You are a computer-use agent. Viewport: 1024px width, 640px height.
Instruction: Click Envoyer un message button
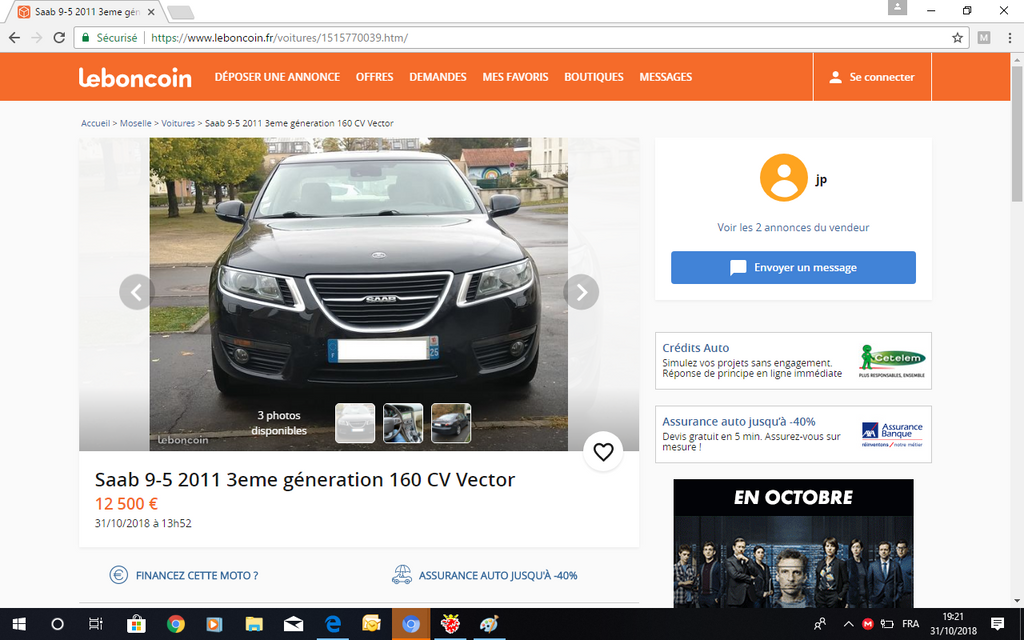pyautogui.click(x=793, y=268)
